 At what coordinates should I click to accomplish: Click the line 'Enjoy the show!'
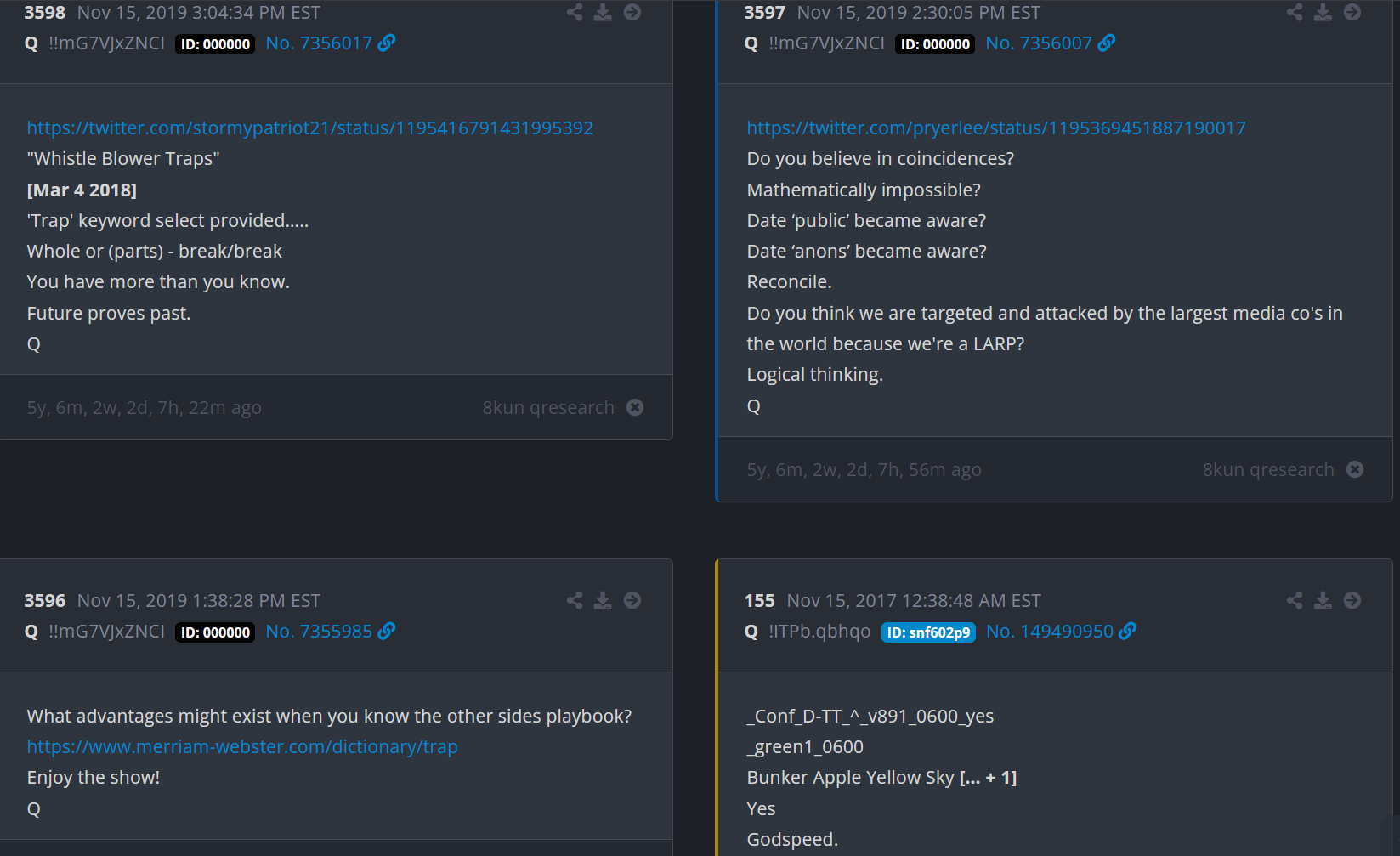click(x=94, y=777)
